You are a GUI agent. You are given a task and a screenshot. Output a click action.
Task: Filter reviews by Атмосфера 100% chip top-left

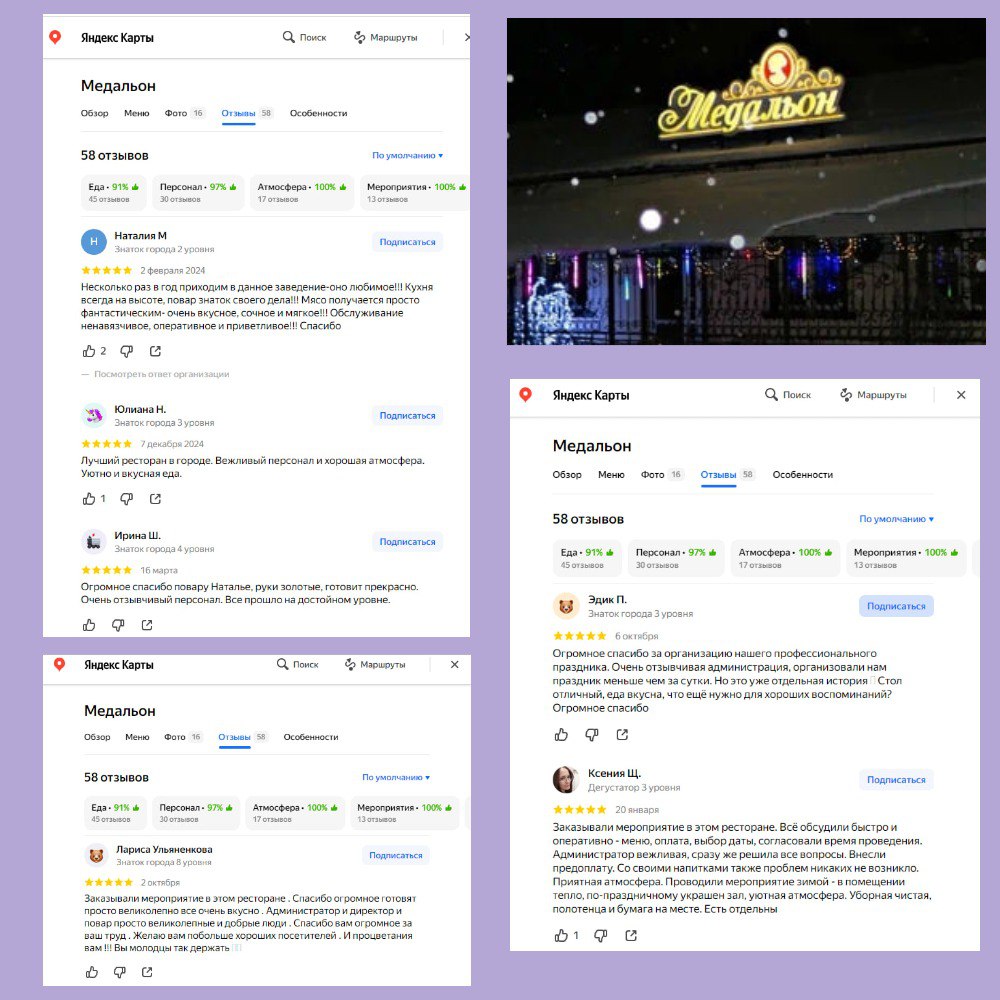[302, 193]
